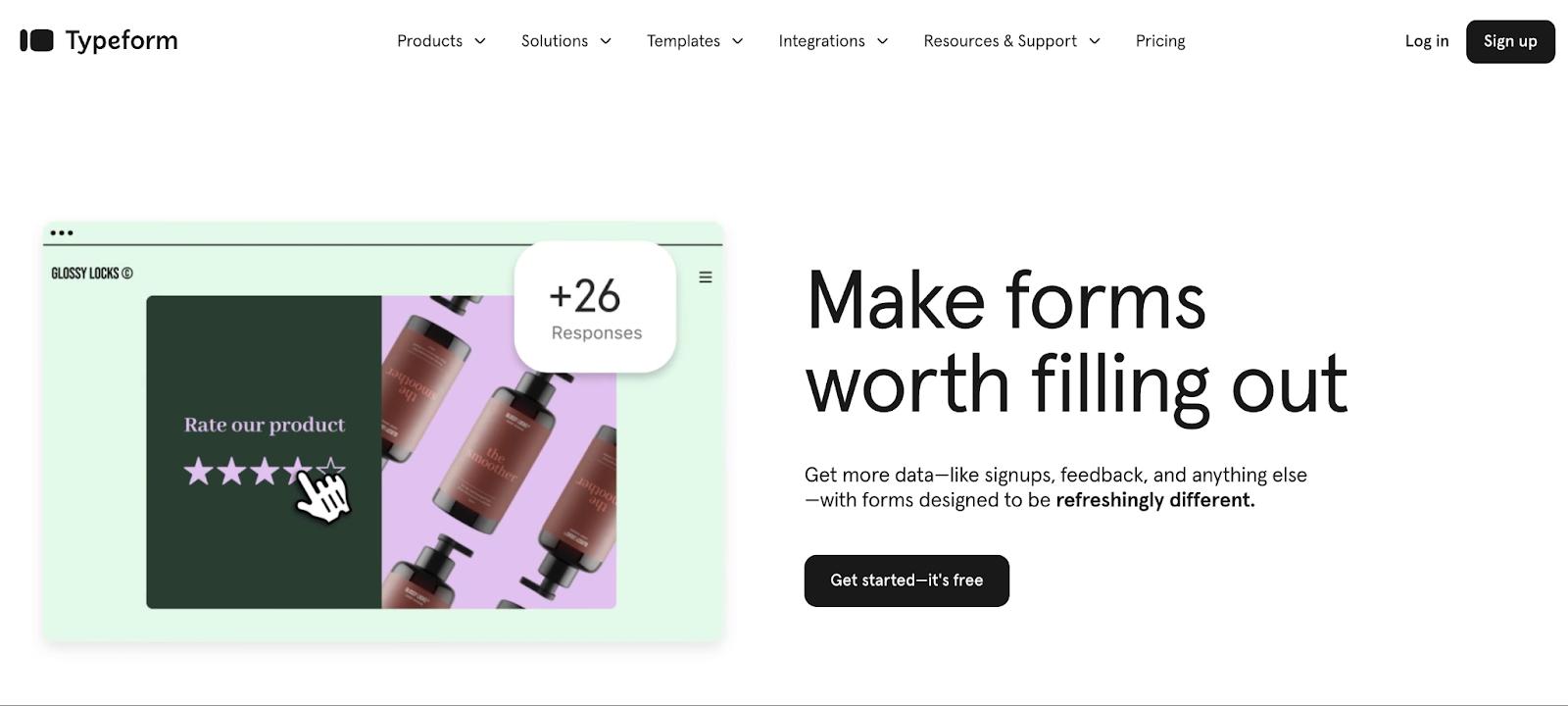This screenshot has width=1568, height=706.
Task: Click the Log in link
Action: (1427, 41)
